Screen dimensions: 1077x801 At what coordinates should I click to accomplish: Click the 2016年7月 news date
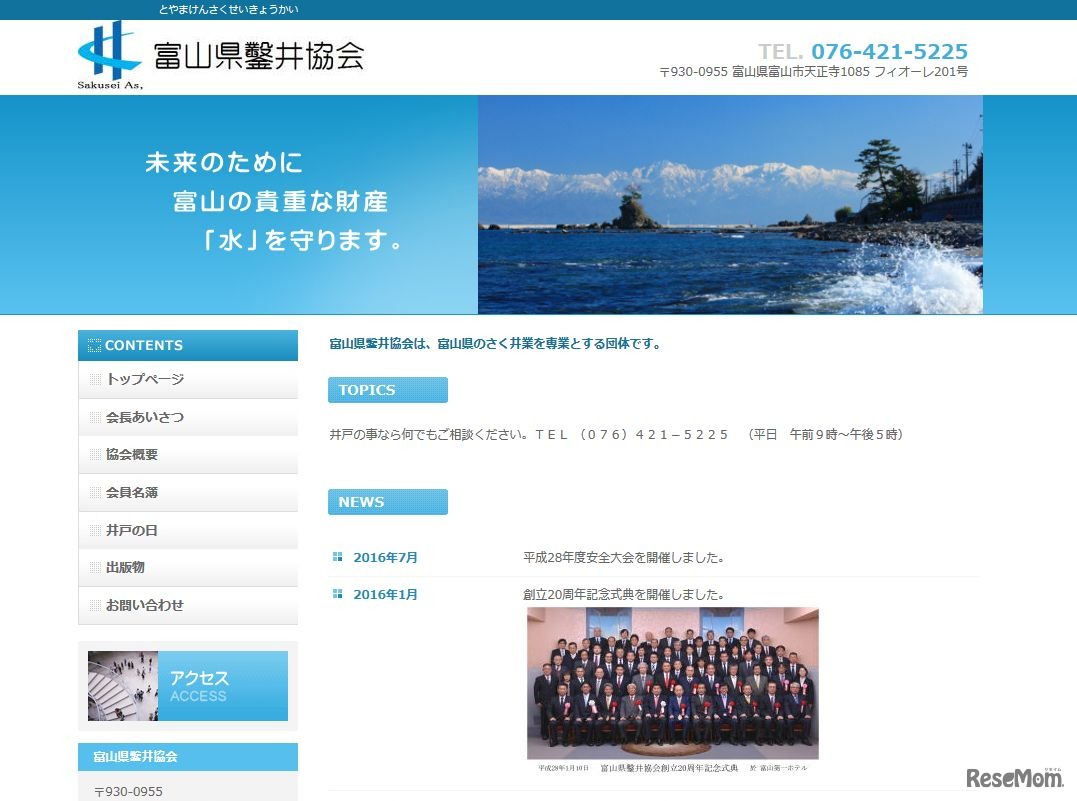click(x=385, y=557)
